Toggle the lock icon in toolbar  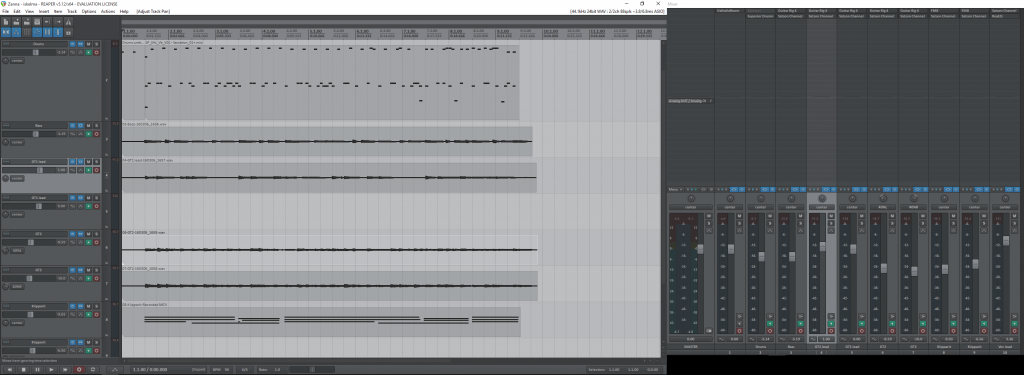[x=69, y=32]
